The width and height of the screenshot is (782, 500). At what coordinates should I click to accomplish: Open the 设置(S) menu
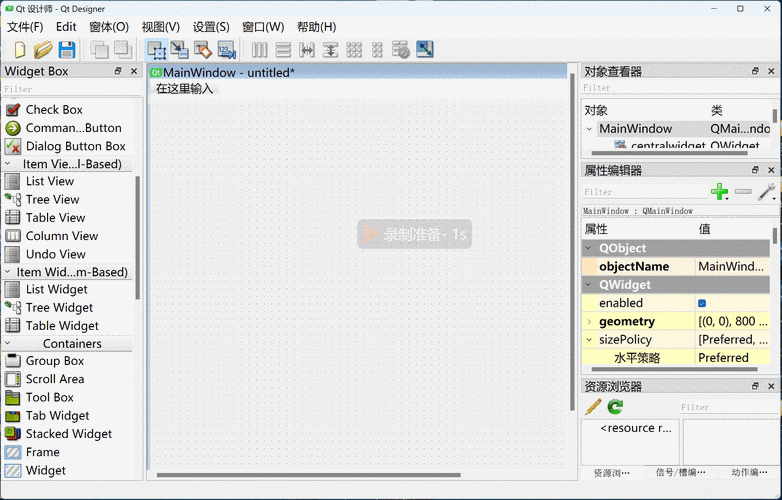point(211,27)
